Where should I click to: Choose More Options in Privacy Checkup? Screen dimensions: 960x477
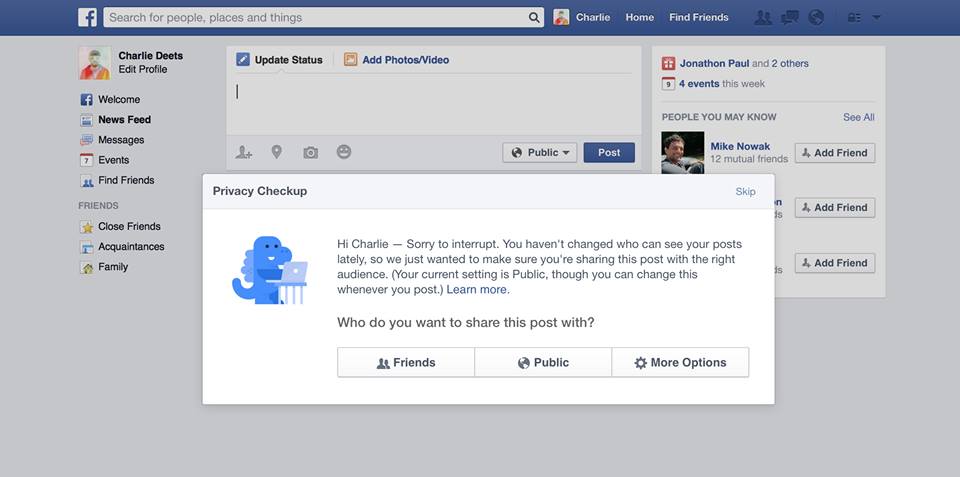tap(680, 363)
